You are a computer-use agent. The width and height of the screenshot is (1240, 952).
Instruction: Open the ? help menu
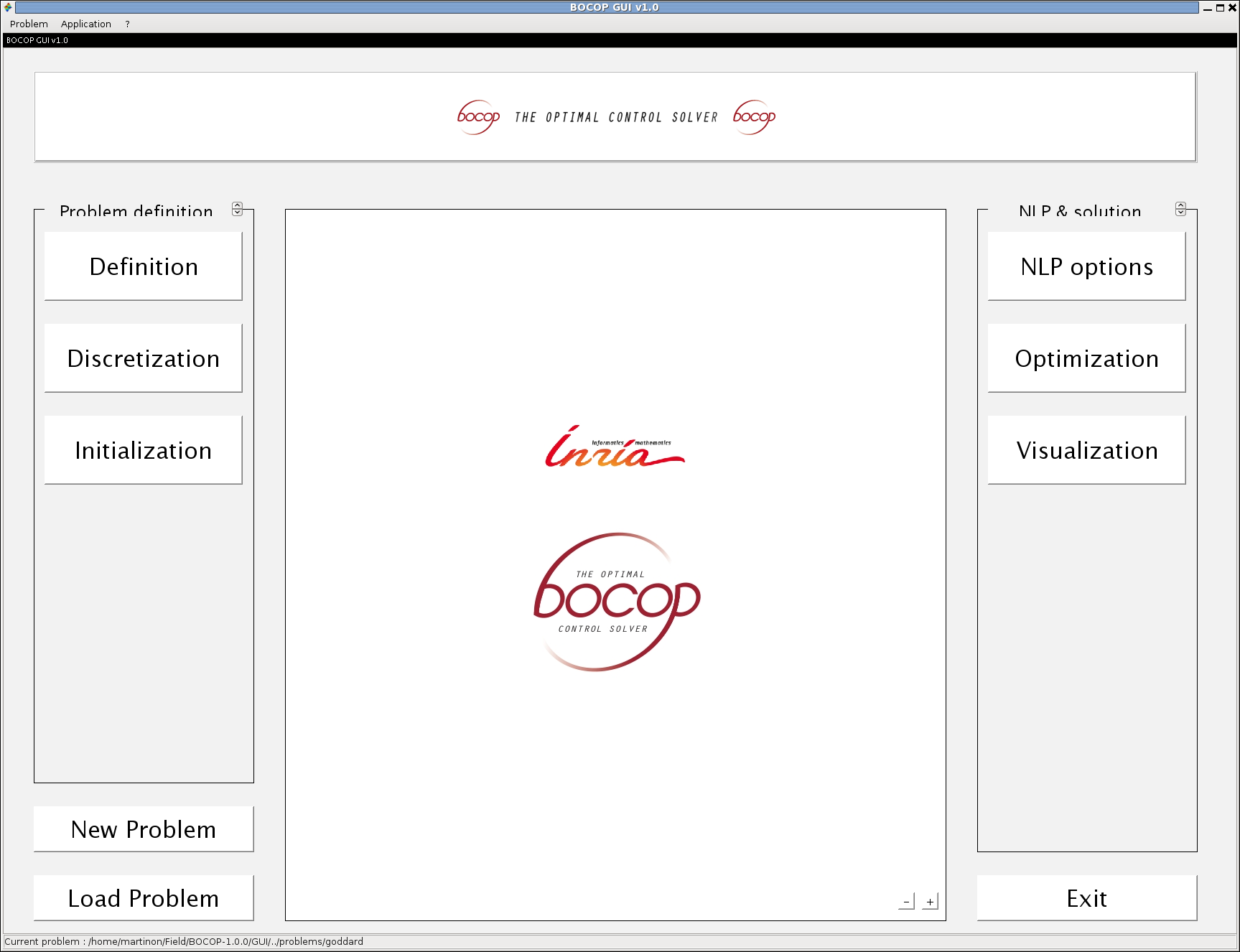pos(127,24)
